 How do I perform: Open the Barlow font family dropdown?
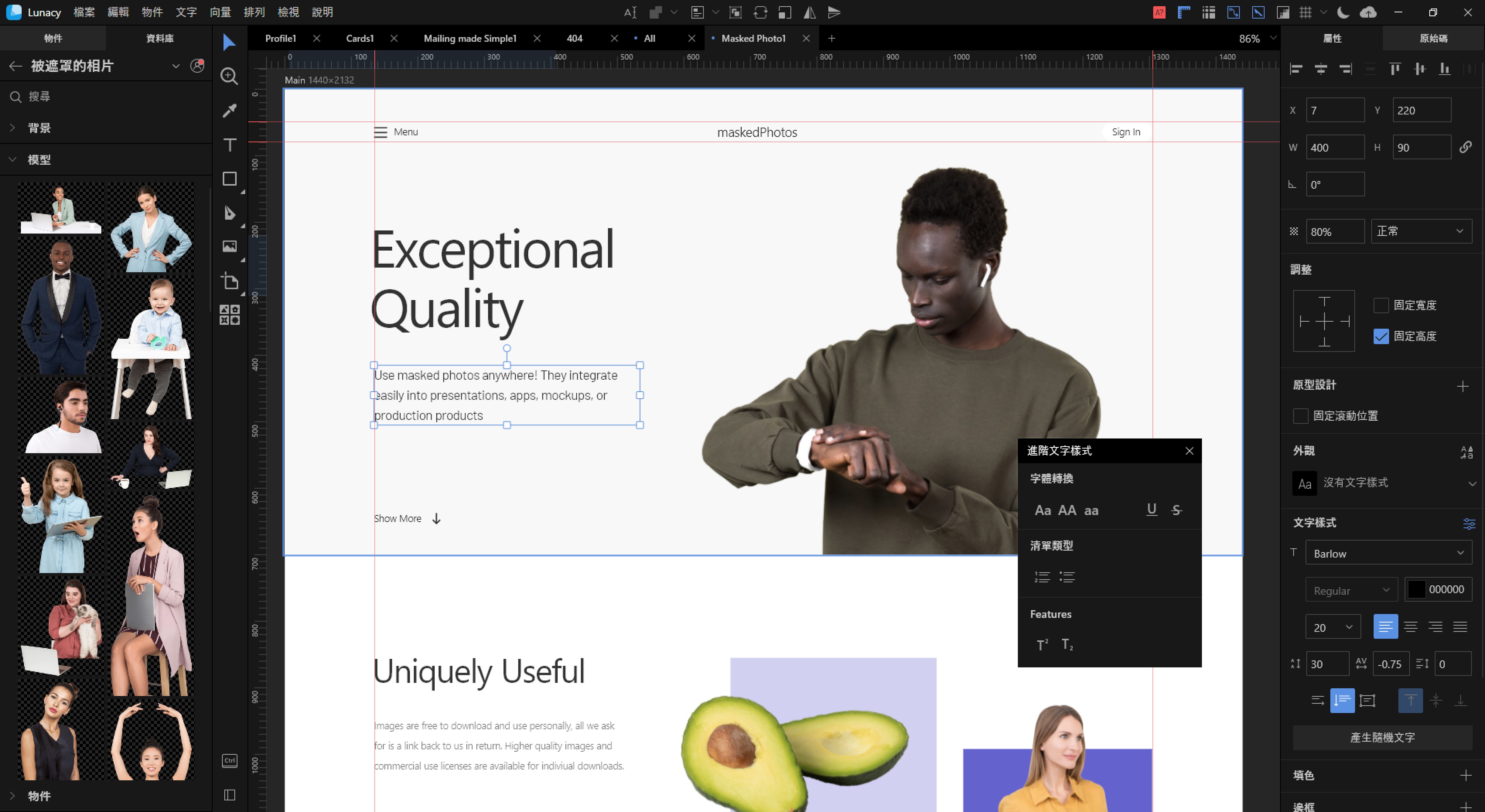click(x=1388, y=553)
